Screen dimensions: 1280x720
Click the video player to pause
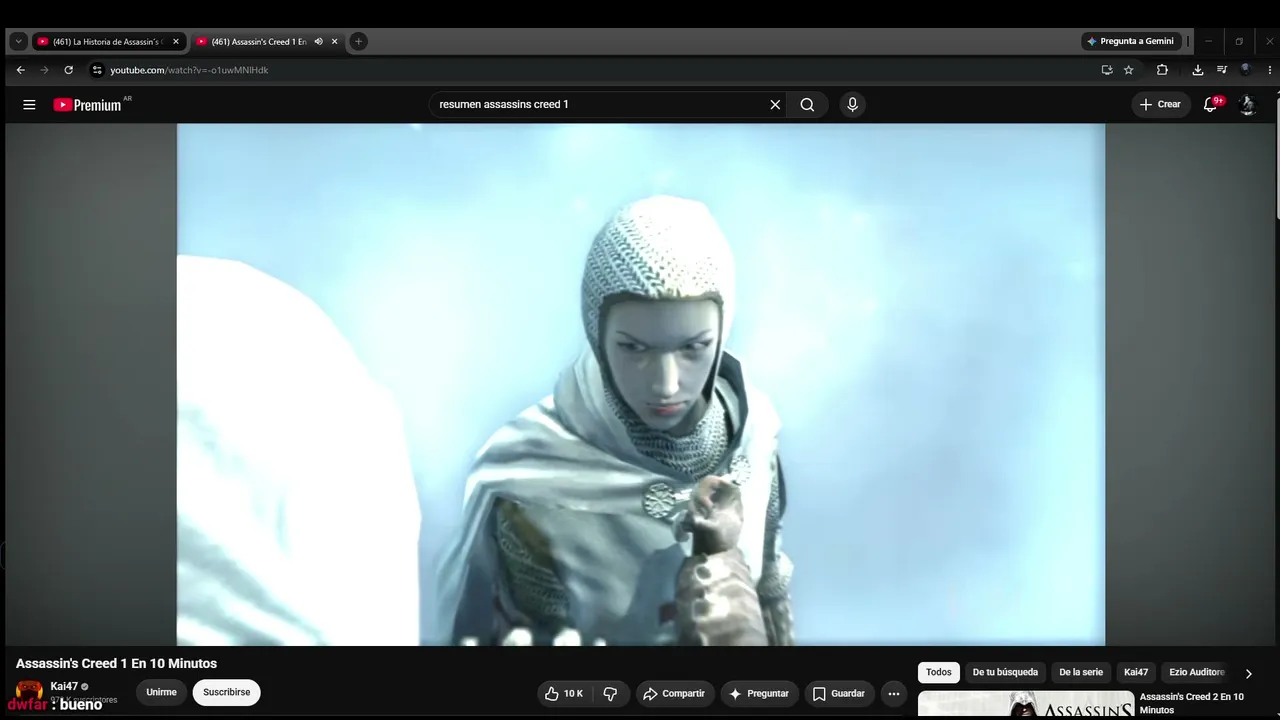click(641, 384)
